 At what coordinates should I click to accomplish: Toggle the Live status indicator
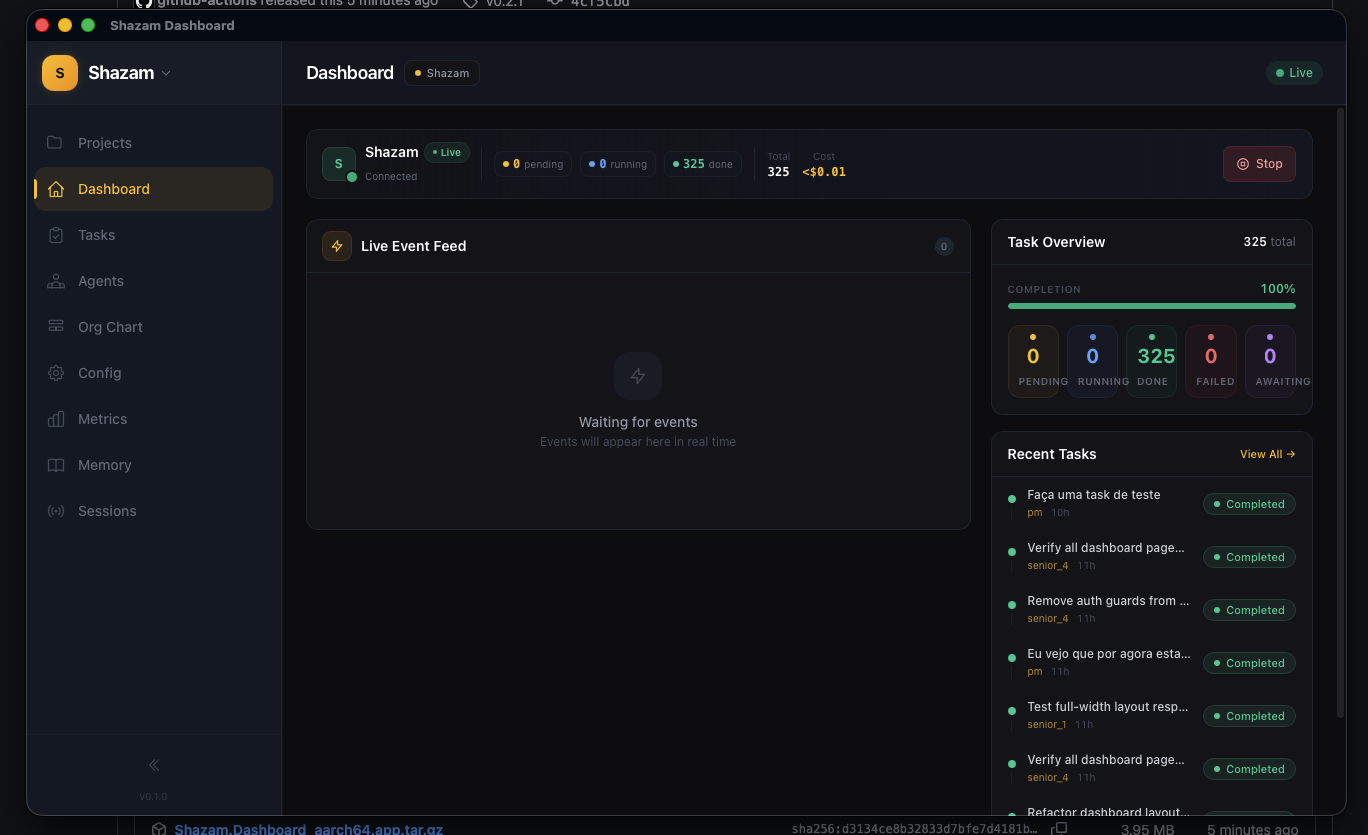[x=1294, y=73]
